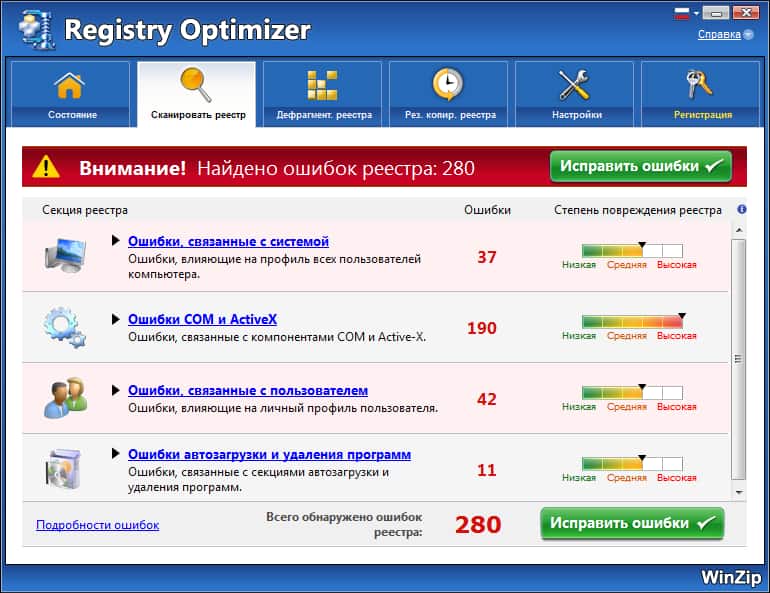Click the blue info icon near damage column
This screenshot has height=593, width=770.
point(742,210)
